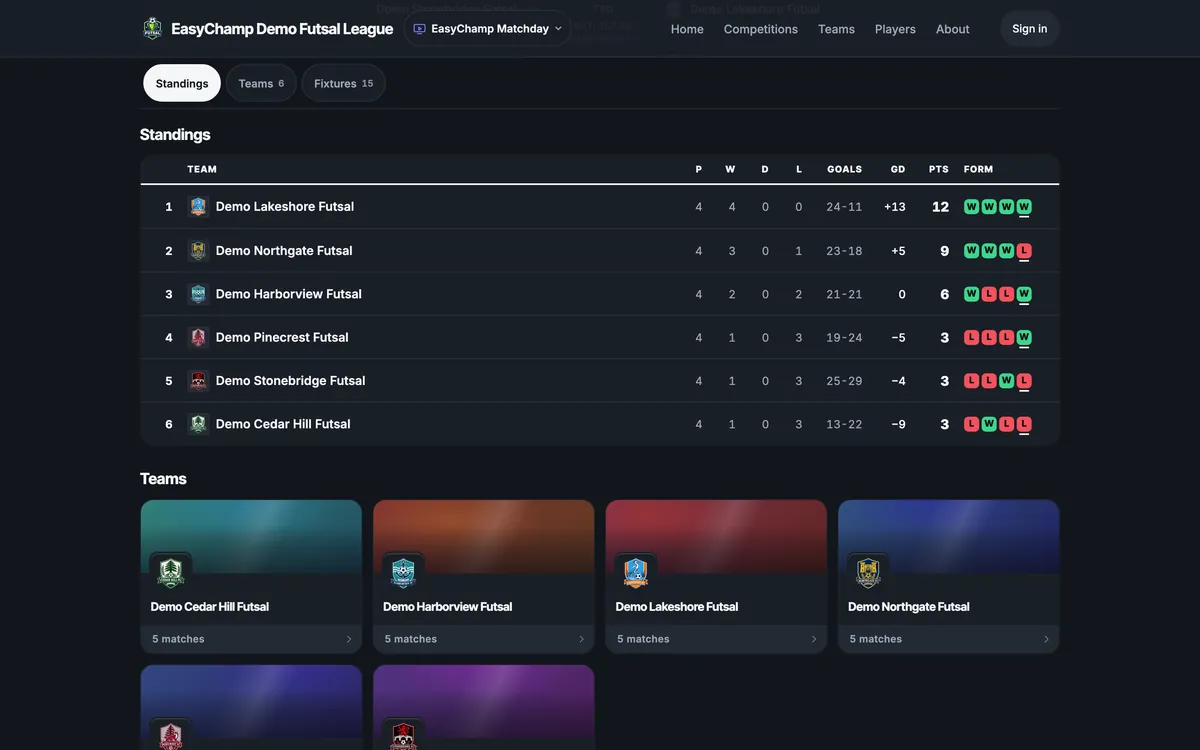This screenshot has width=1200, height=750.
Task: Click the EasyChamp Demo Futsal League title
Action: 282,29
